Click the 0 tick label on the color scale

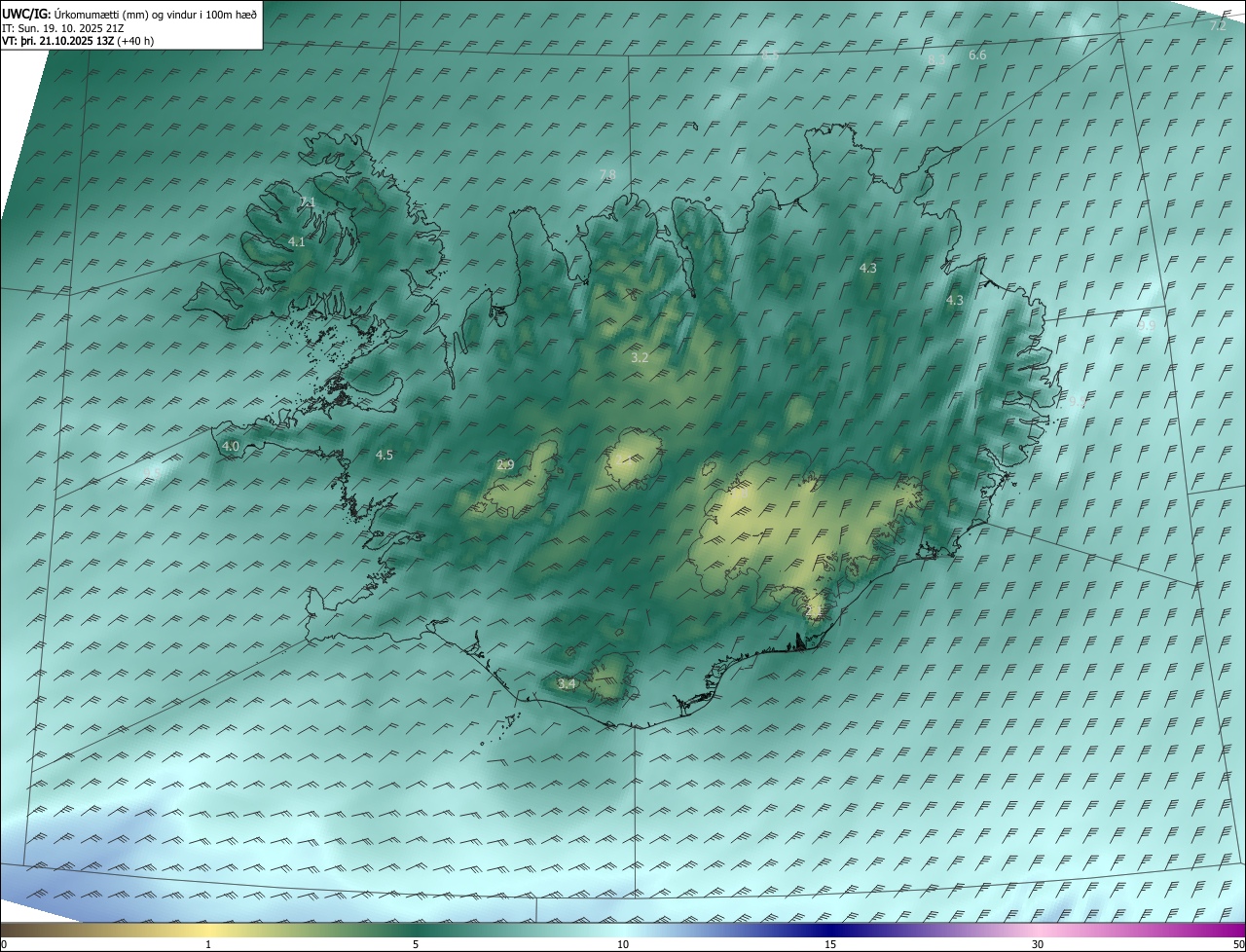(x=4, y=945)
